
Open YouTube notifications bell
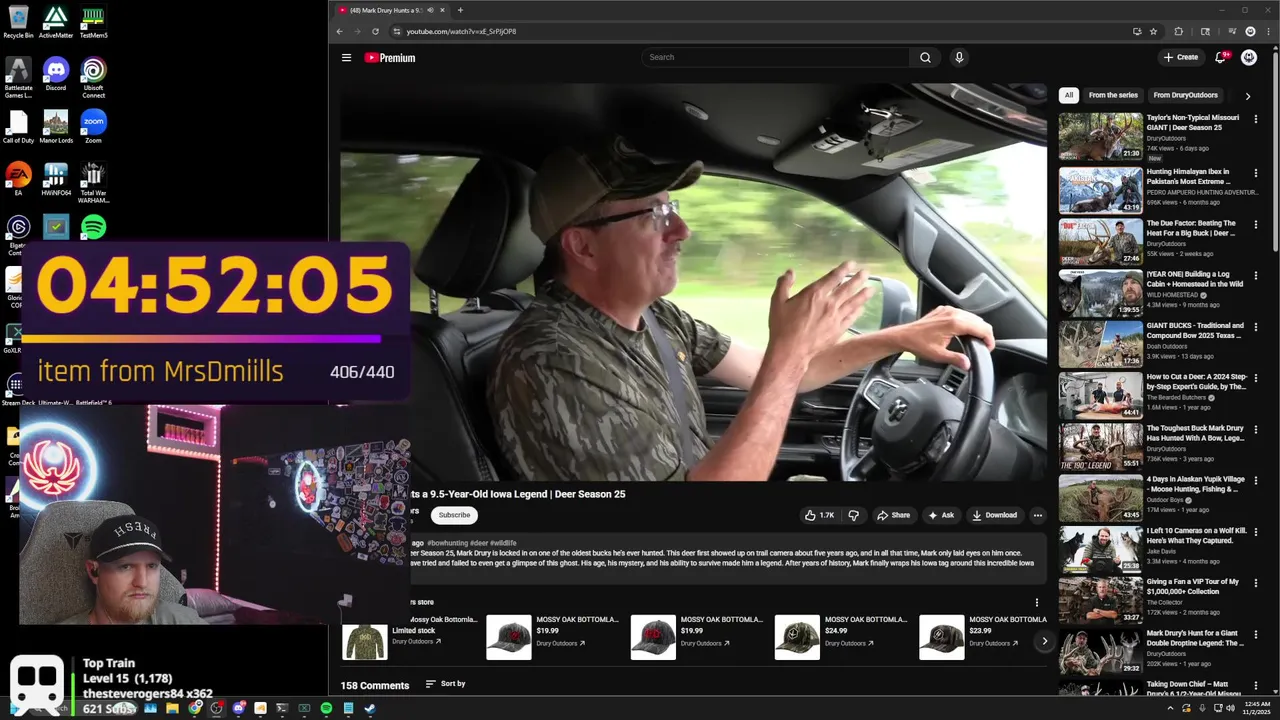click(x=1220, y=57)
